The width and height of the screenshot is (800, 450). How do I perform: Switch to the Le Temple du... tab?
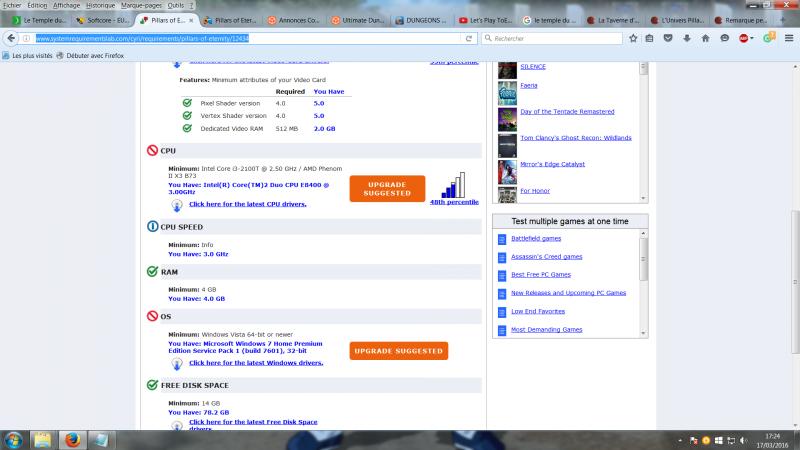tap(40, 20)
